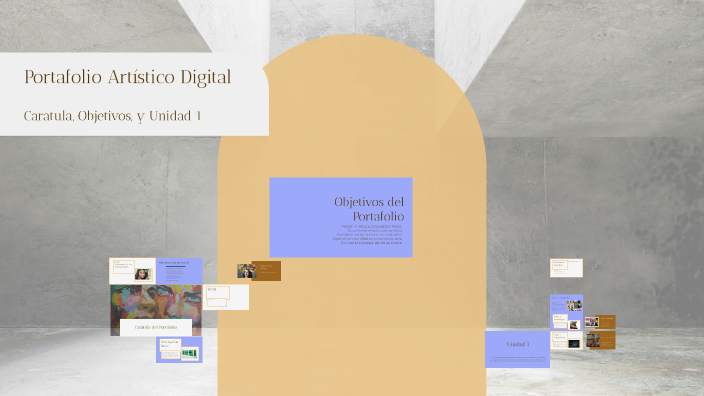
Task: Select the paragraph under "Objetivos del Portafolio"
Action: 368,235
